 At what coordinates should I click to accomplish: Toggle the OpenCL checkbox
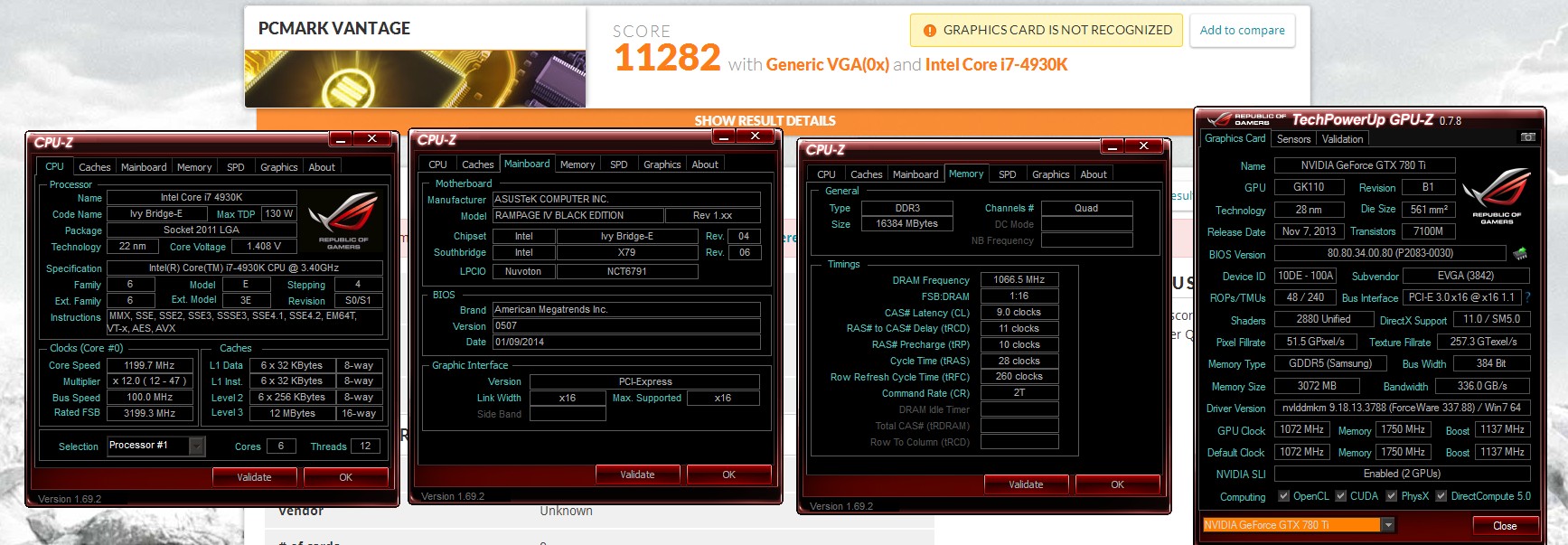[1284, 496]
